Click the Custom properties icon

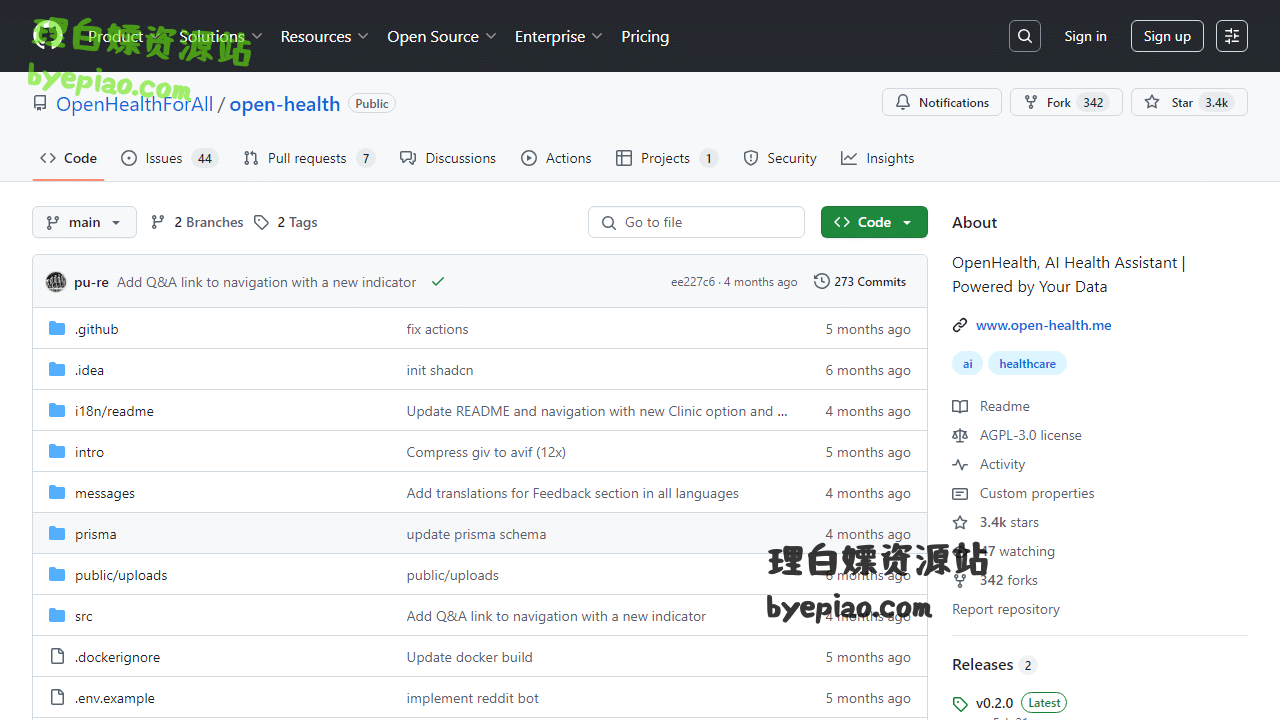click(x=960, y=493)
